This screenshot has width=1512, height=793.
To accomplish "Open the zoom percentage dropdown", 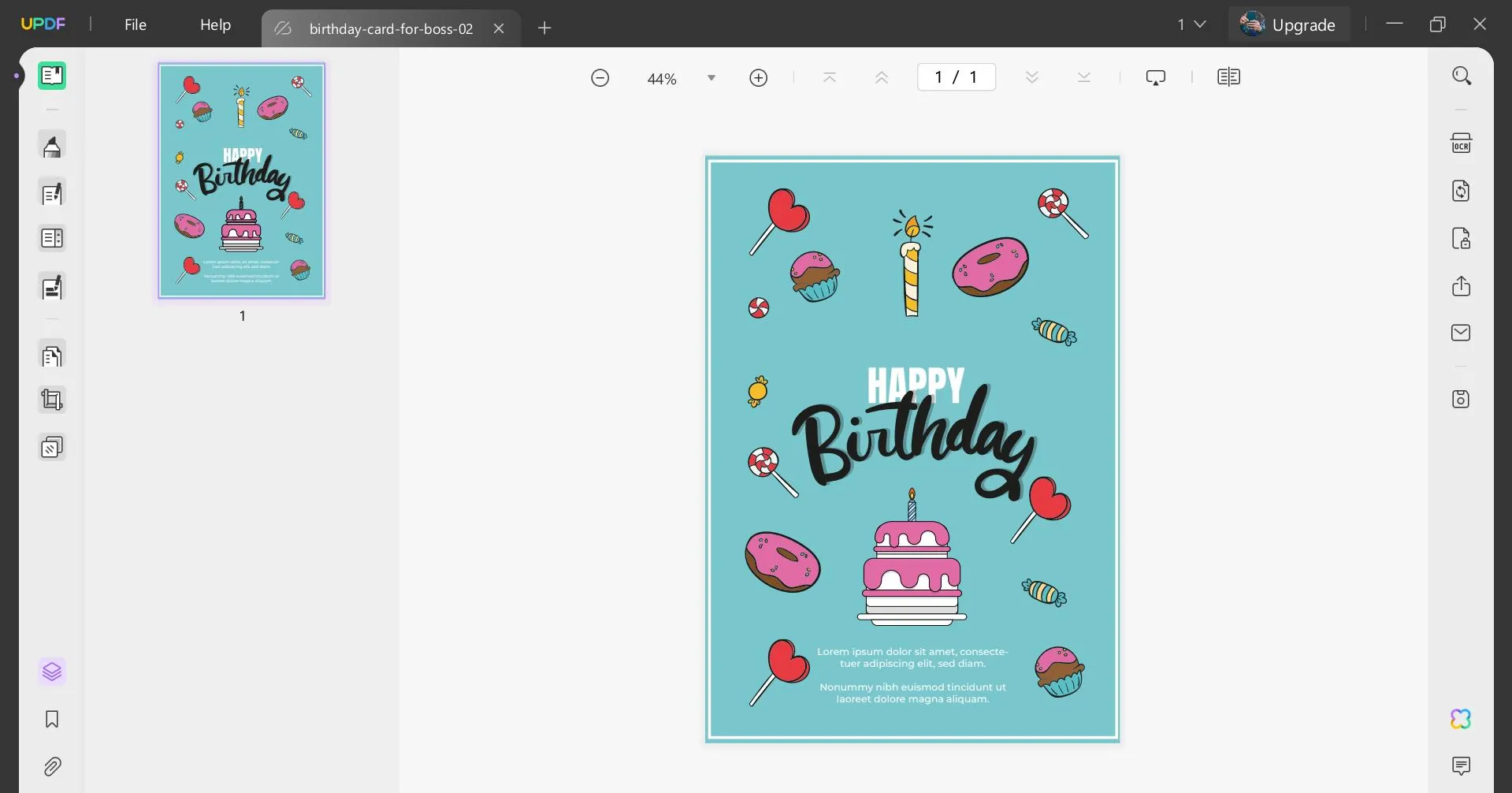I will click(x=711, y=77).
